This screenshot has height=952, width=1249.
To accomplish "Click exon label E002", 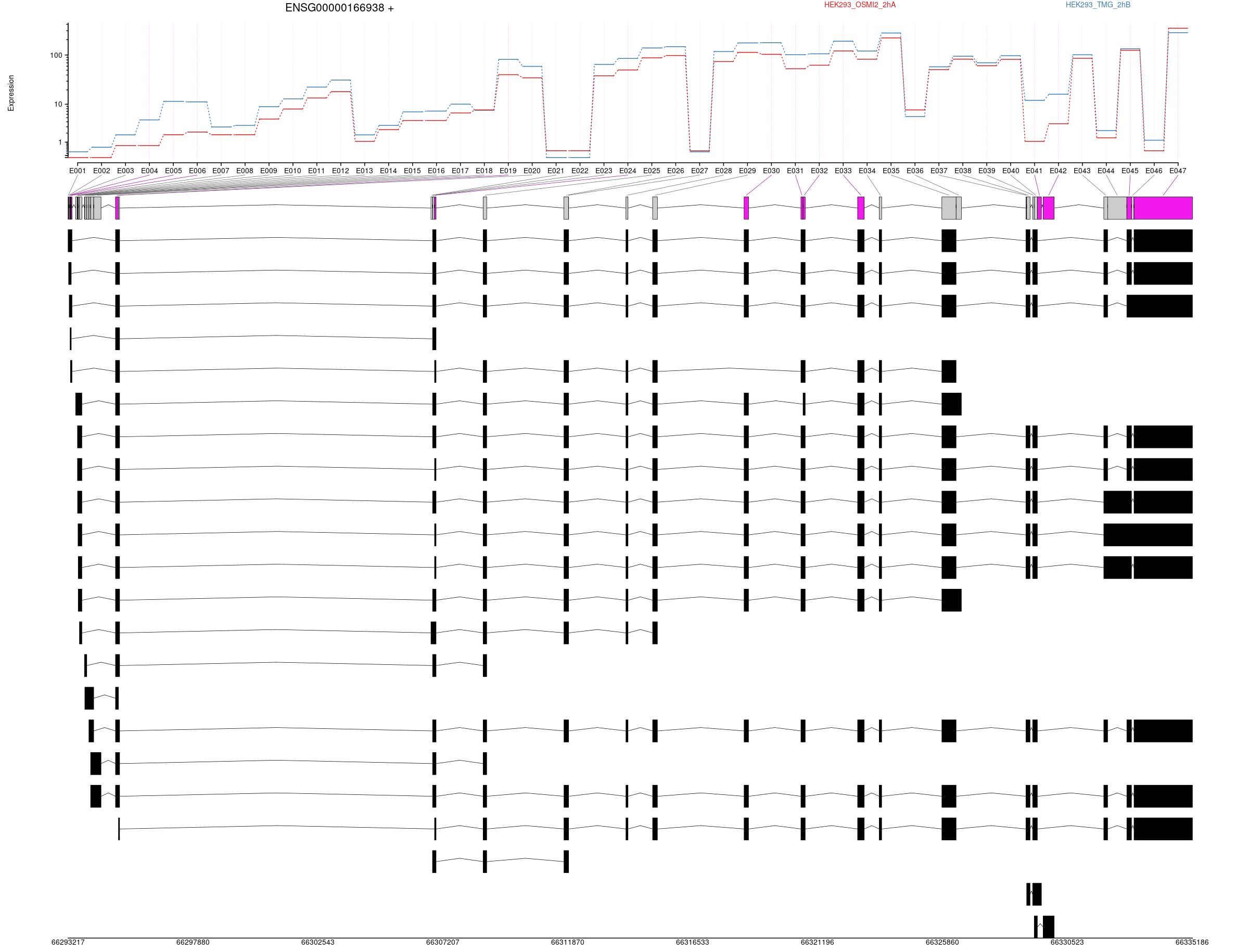I will [x=101, y=171].
